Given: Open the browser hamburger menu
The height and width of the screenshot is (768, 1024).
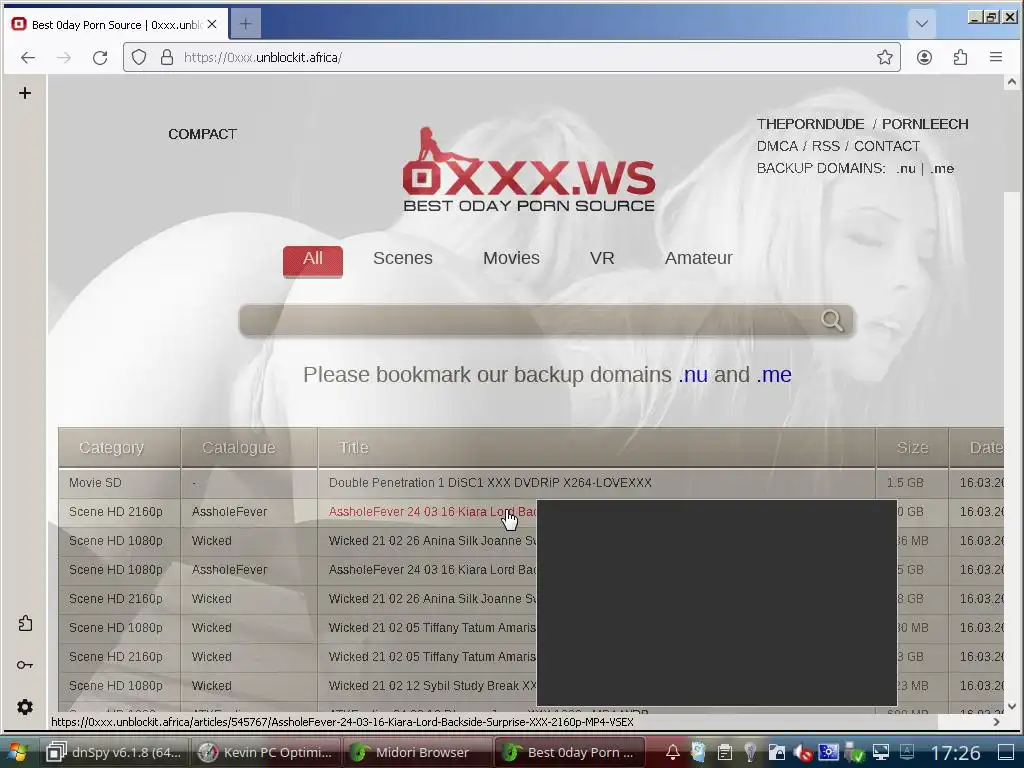Looking at the screenshot, I should pos(995,57).
